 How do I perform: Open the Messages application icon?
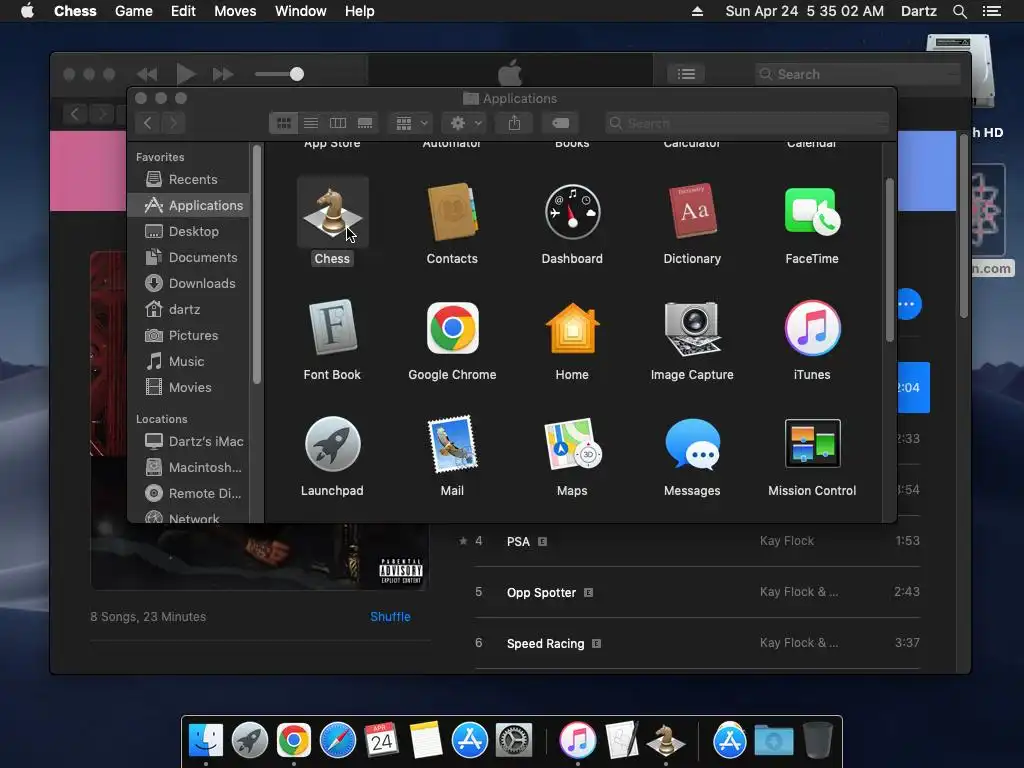pyautogui.click(x=692, y=444)
